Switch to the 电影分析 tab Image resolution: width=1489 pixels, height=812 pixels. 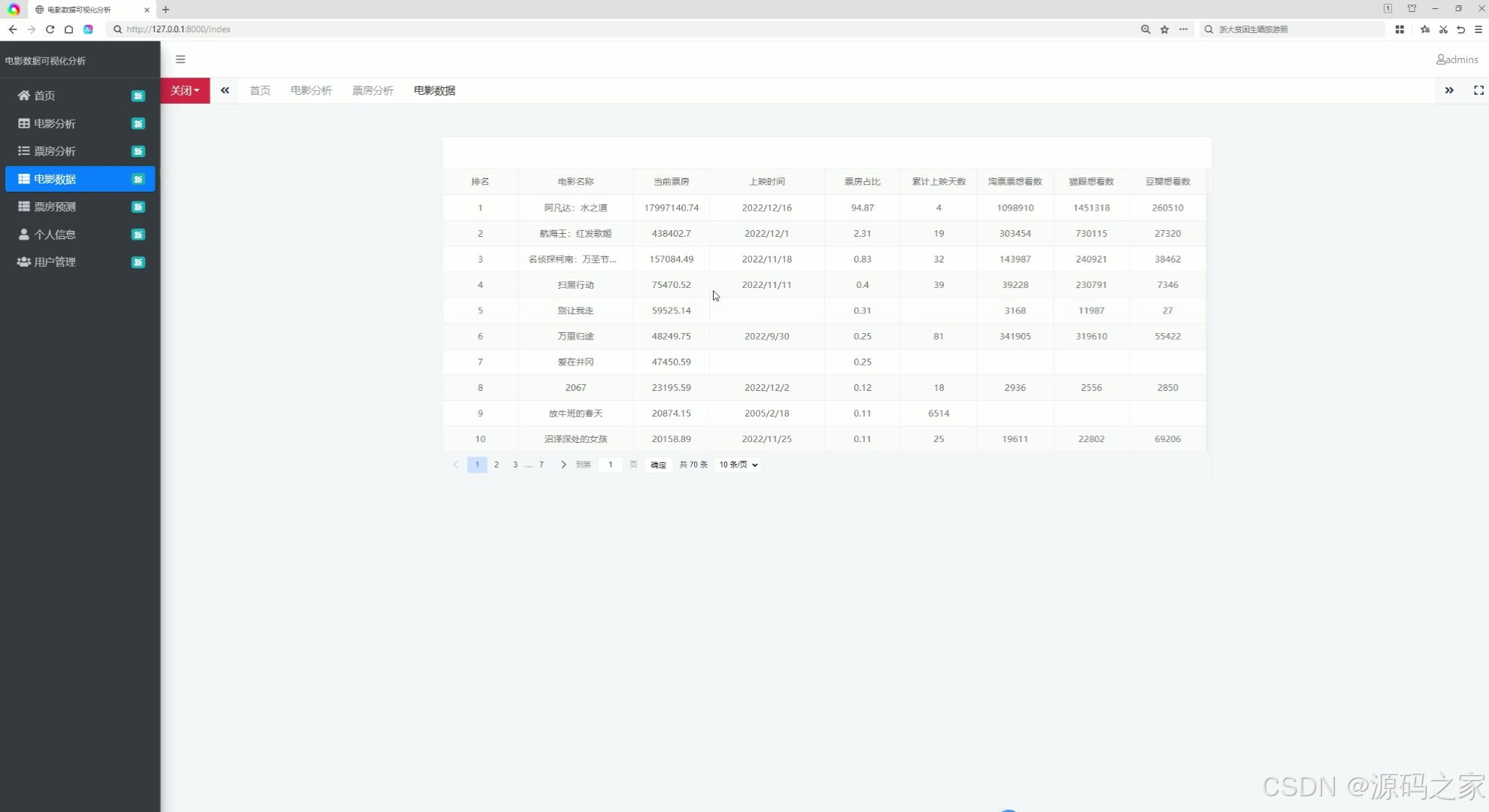click(x=311, y=90)
